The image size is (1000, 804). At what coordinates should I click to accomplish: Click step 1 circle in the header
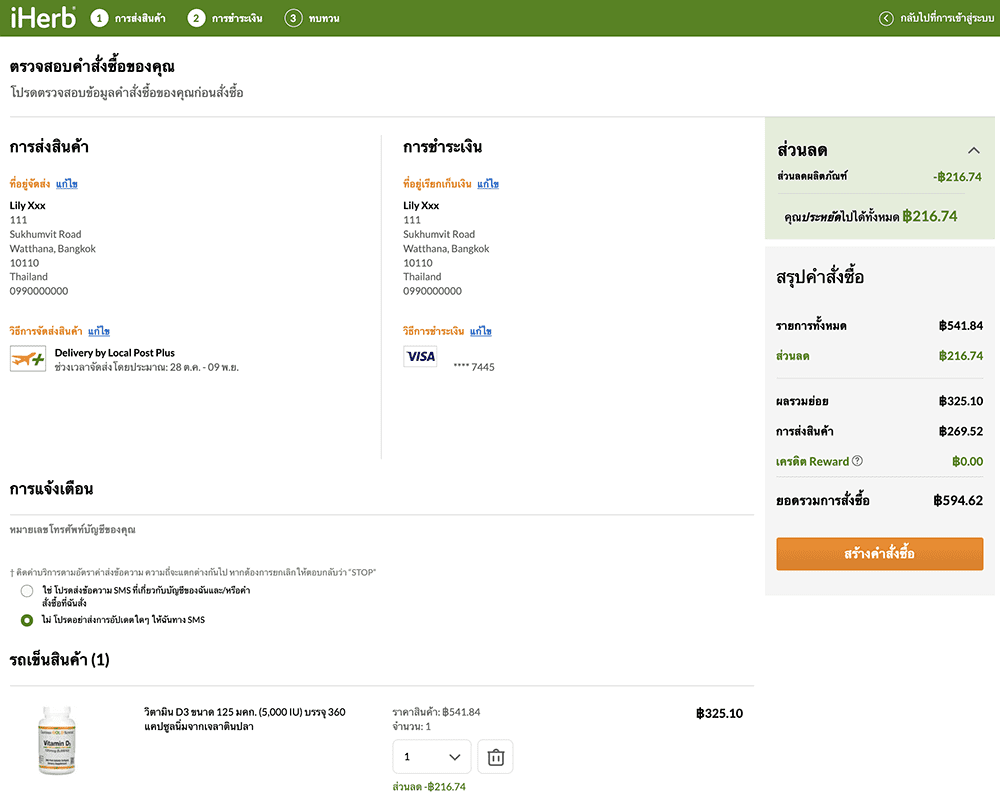99,18
